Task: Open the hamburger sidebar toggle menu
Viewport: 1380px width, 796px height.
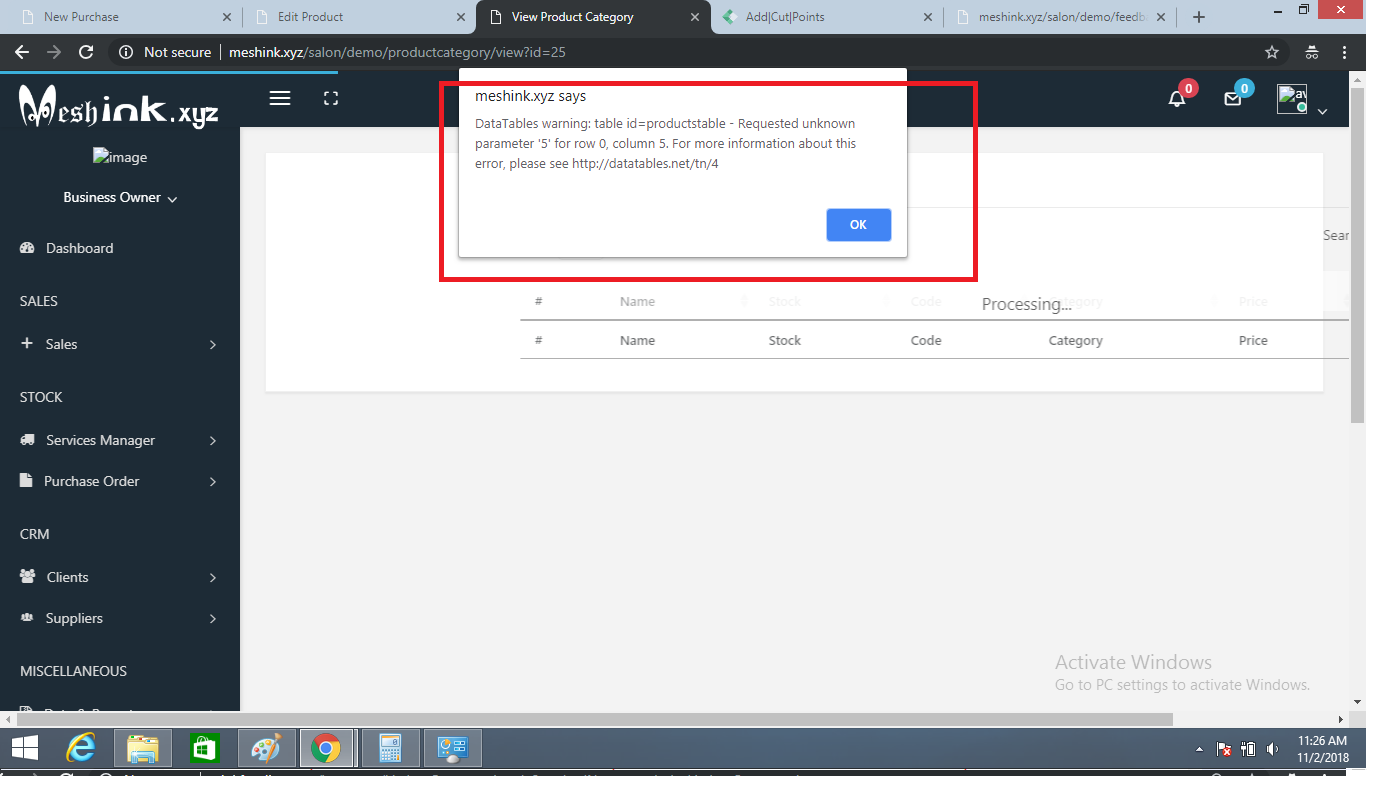Action: [280, 98]
